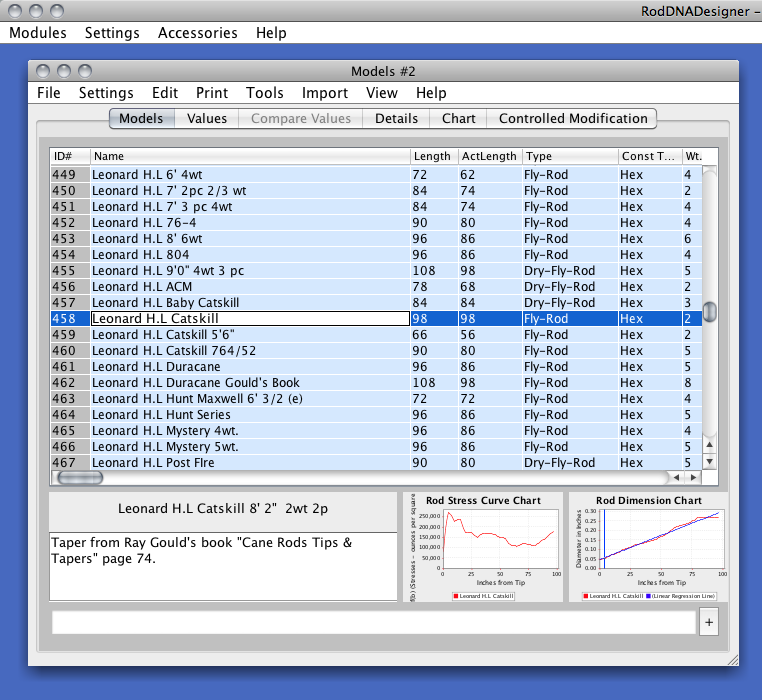The width and height of the screenshot is (762, 700).
Task: Sort by the Const T... column header
Action: pyautogui.click(x=650, y=156)
